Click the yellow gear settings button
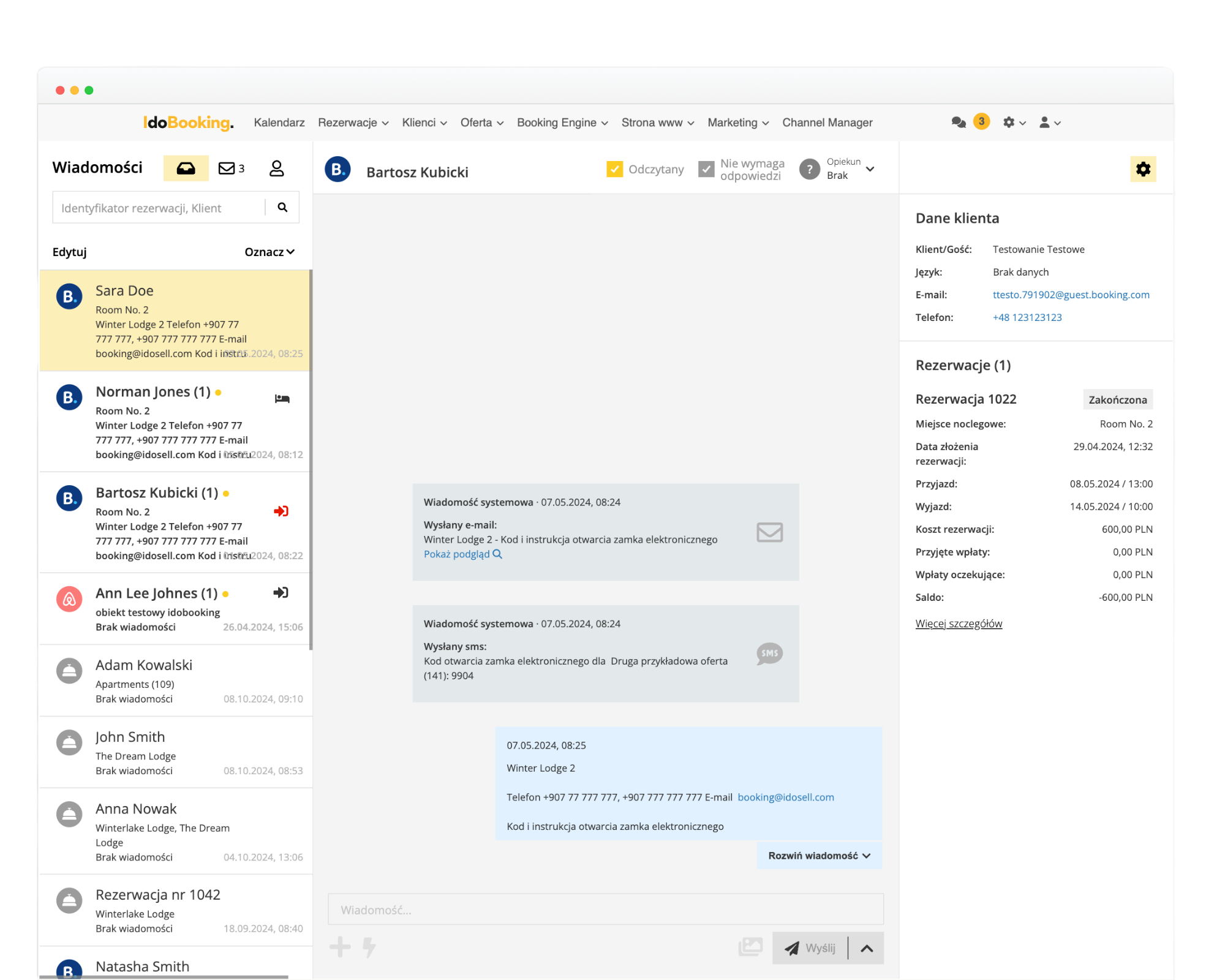 click(x=1142, y=169)
